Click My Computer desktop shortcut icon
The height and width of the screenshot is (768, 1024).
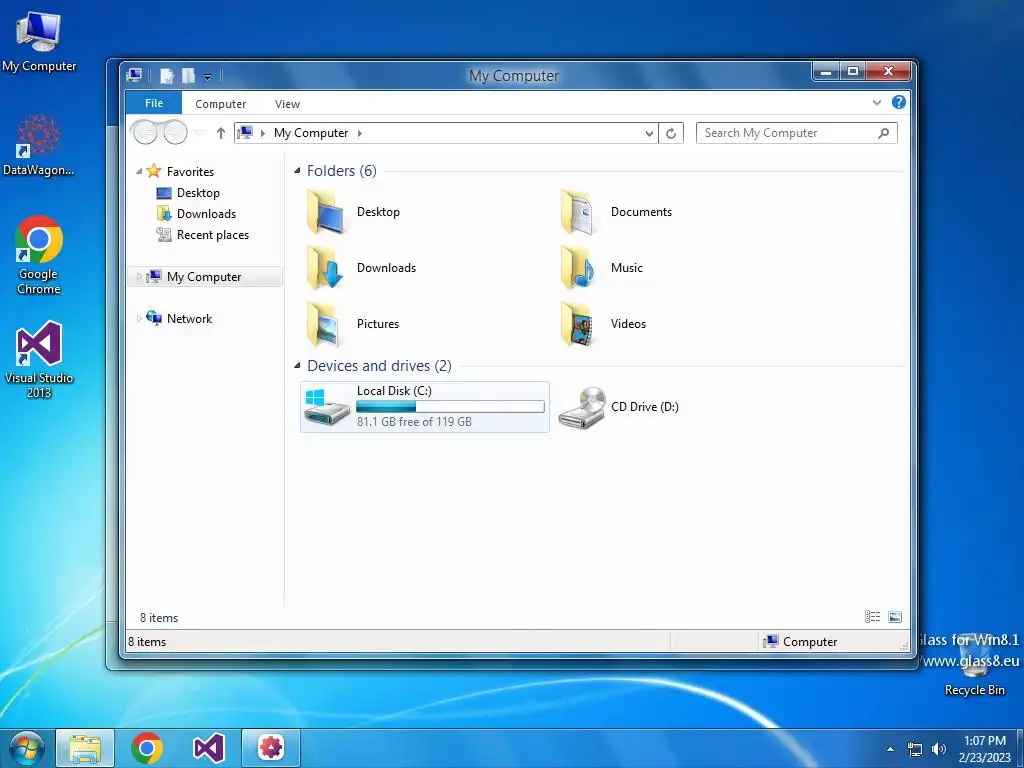click(39, 42)
